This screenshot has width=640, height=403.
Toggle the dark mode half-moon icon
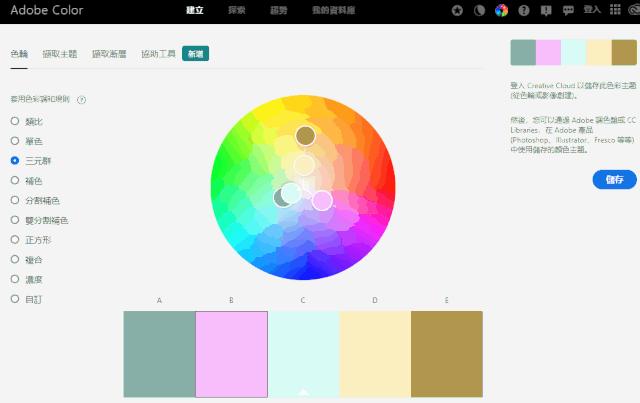(x=479, y=11)
